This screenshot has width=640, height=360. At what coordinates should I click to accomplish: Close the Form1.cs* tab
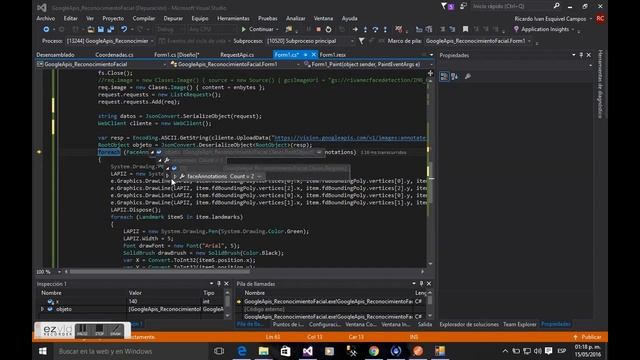pyautogui.click(x=314, y=55)
